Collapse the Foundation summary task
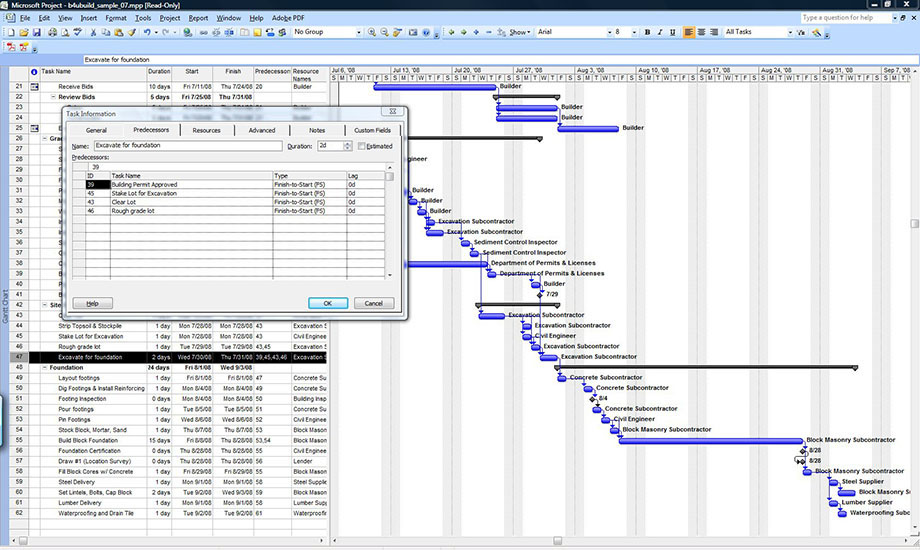The height and width of the screenshot is (550, 920). click(45, 367)
